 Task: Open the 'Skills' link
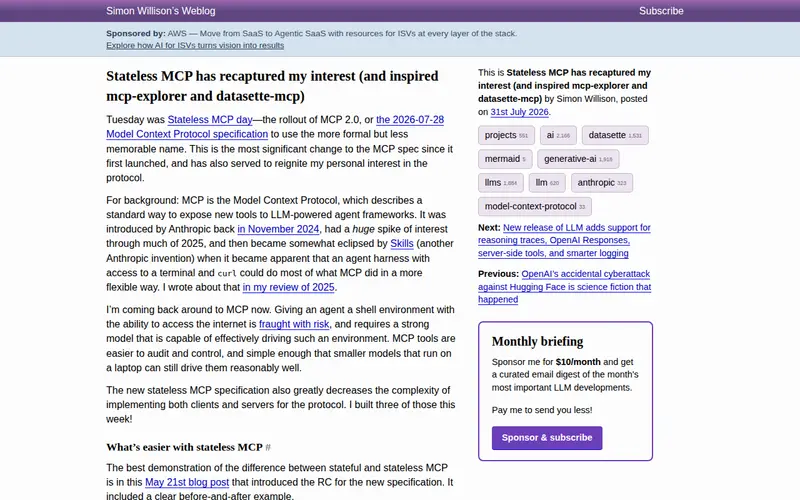402,243
